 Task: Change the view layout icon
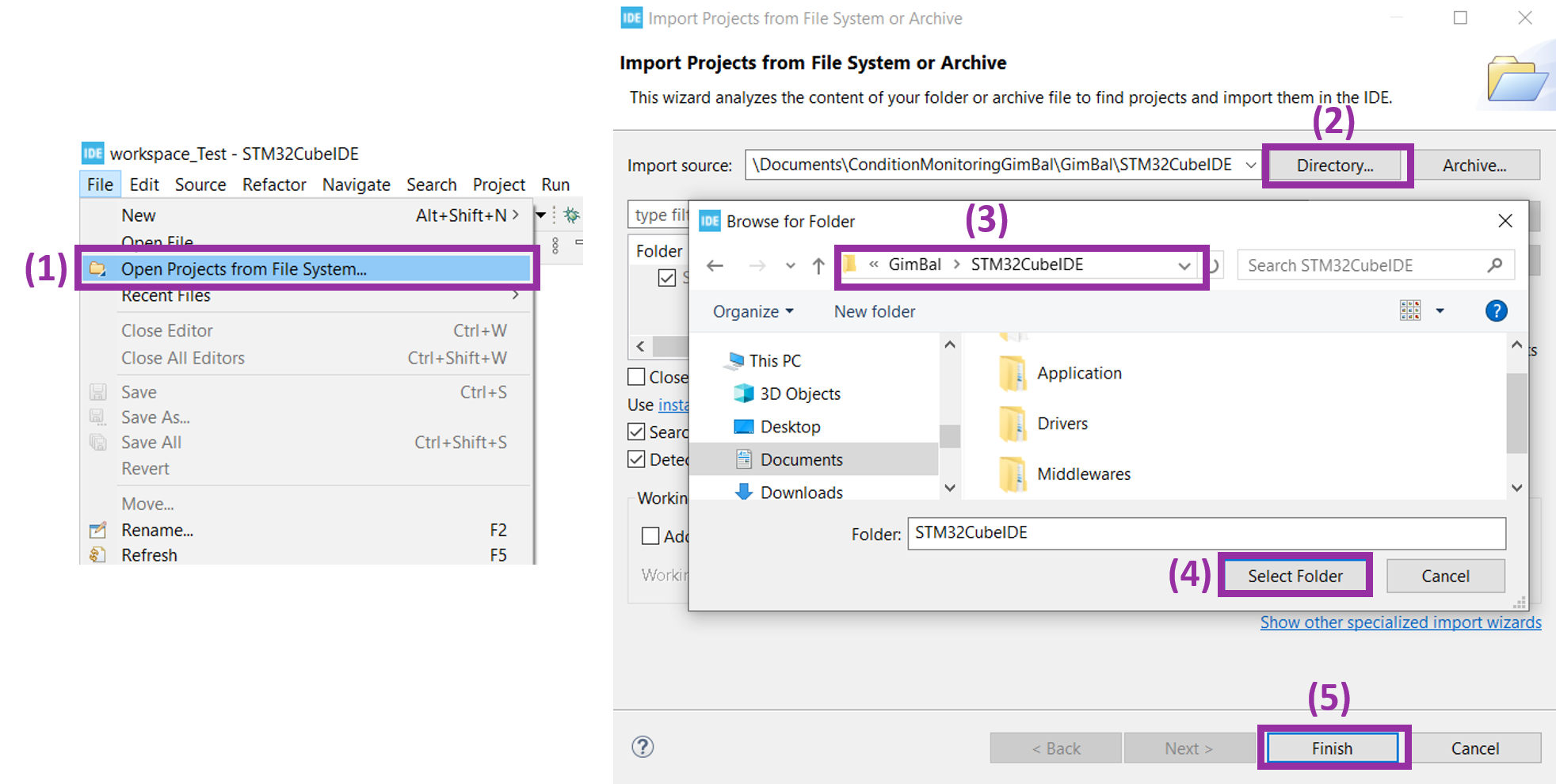(x=1410, y=310)
